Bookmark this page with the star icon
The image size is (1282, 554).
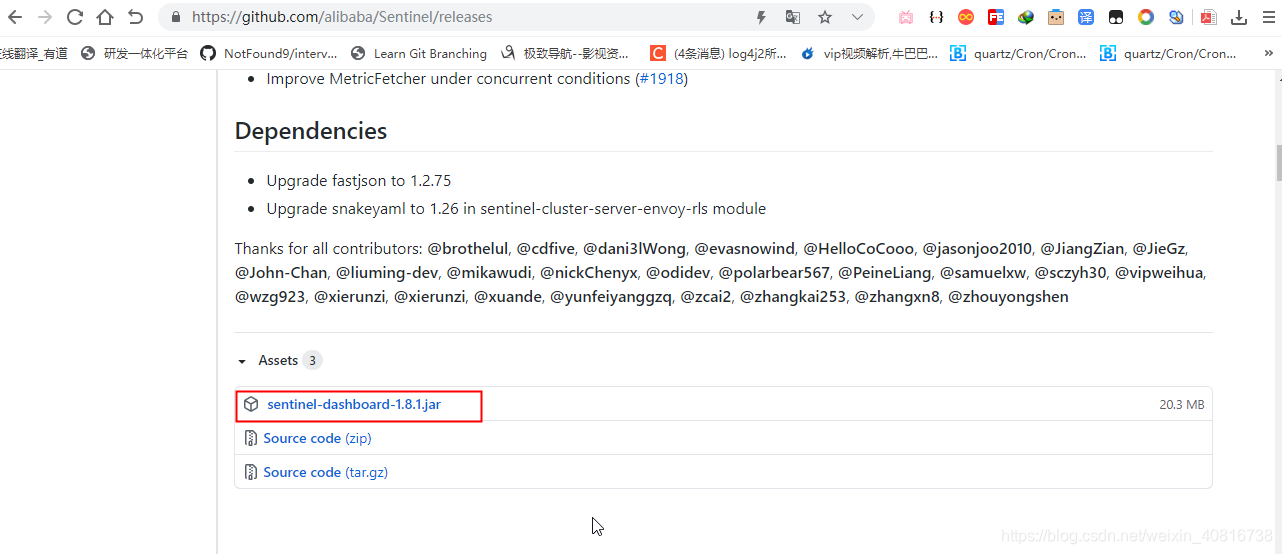pos(825,17)
